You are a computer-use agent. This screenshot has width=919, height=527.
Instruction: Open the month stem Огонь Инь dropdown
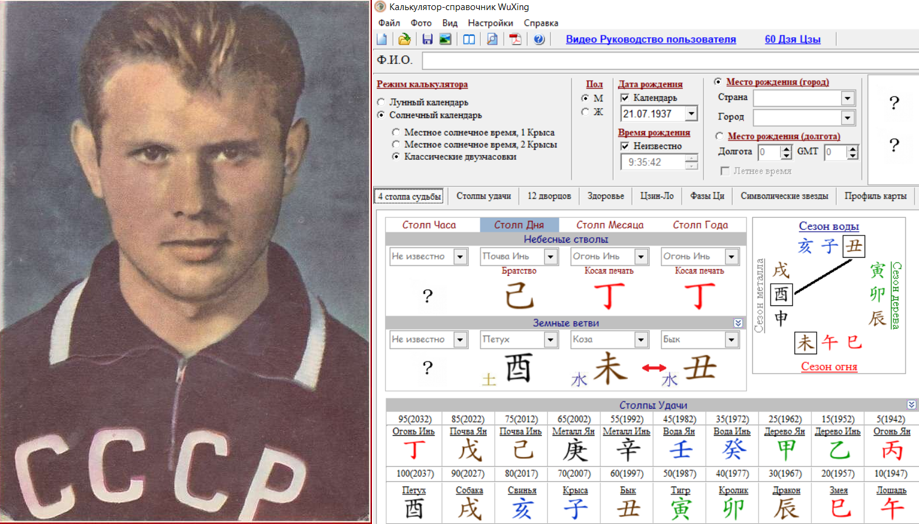coord(641,257)
